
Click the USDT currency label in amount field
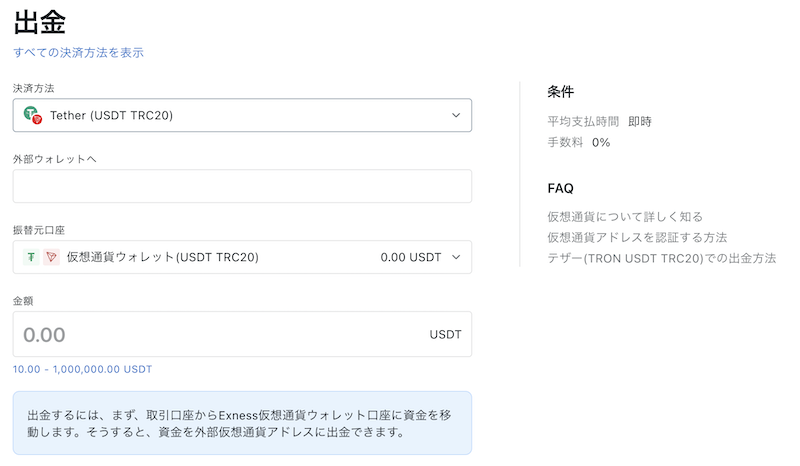click(x=445, y=334)
